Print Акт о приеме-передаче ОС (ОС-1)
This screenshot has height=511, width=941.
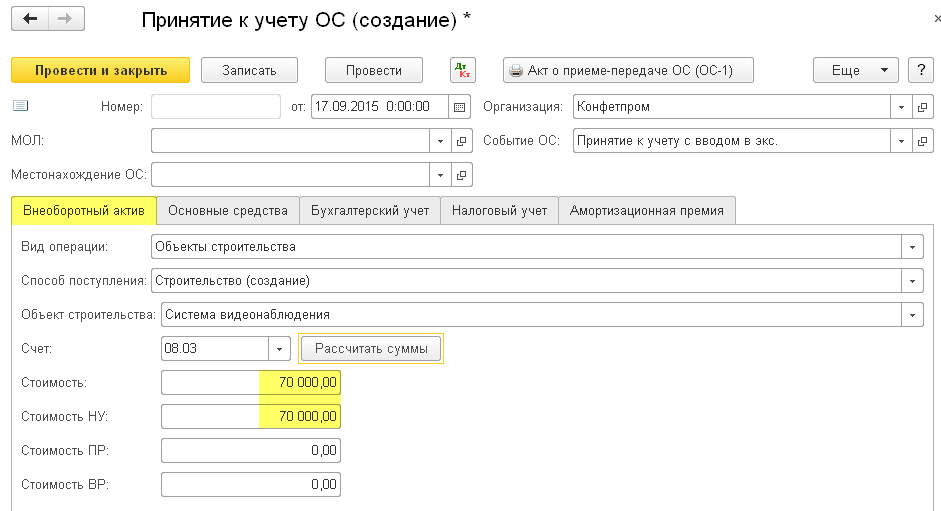[628, 70]
